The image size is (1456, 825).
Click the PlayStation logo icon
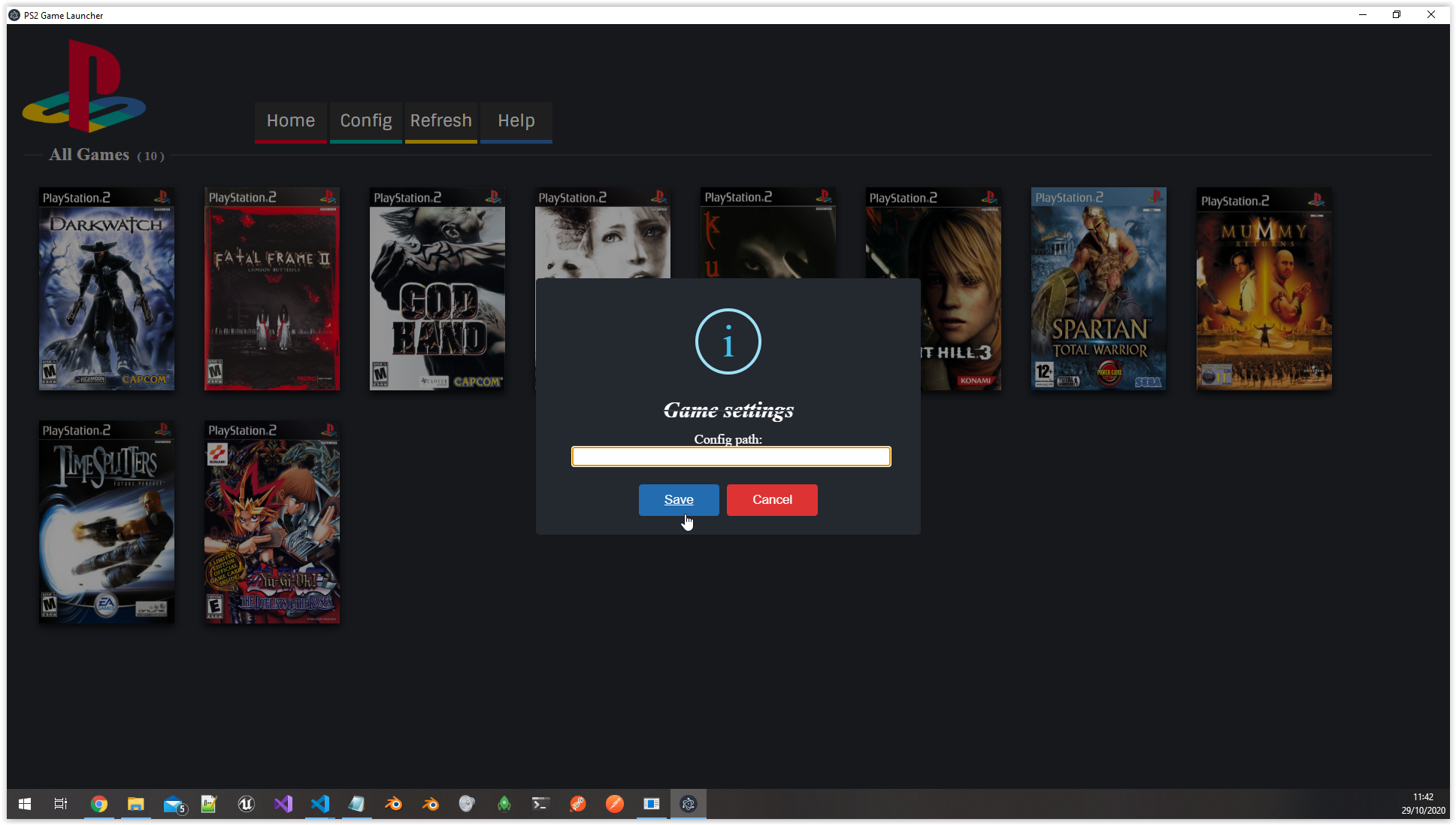(84, 86)
